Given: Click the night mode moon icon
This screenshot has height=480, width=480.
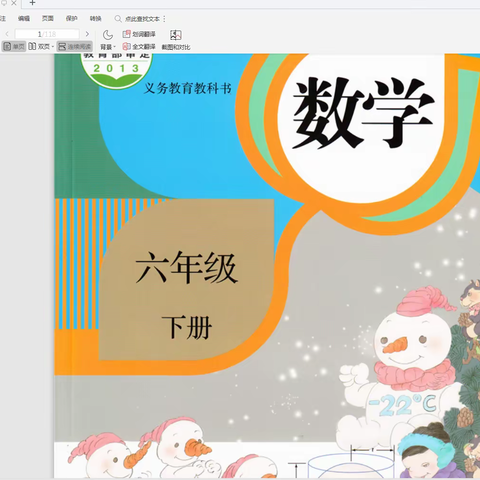Looking at the screenshot, I should point(108,35).
